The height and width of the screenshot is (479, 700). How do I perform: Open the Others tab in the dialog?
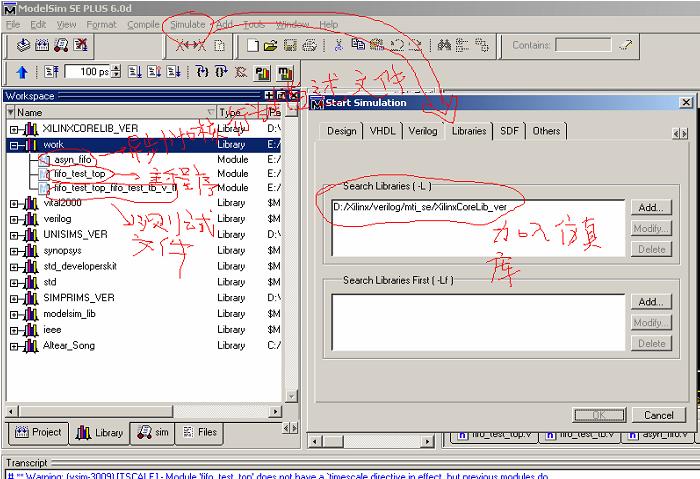tap(546, 131)
